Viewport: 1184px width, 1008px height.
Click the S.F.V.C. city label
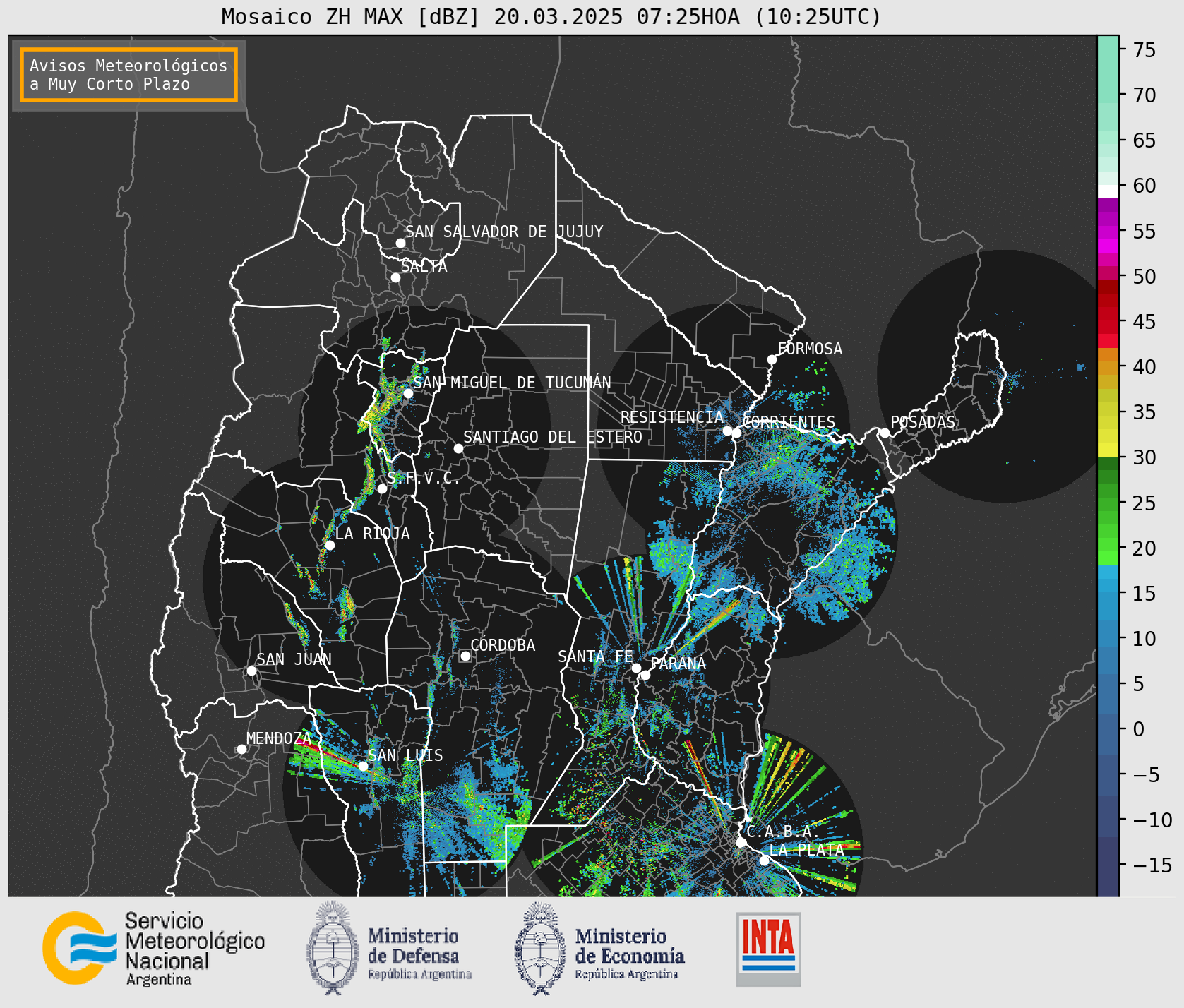click(x=424, y=478)
